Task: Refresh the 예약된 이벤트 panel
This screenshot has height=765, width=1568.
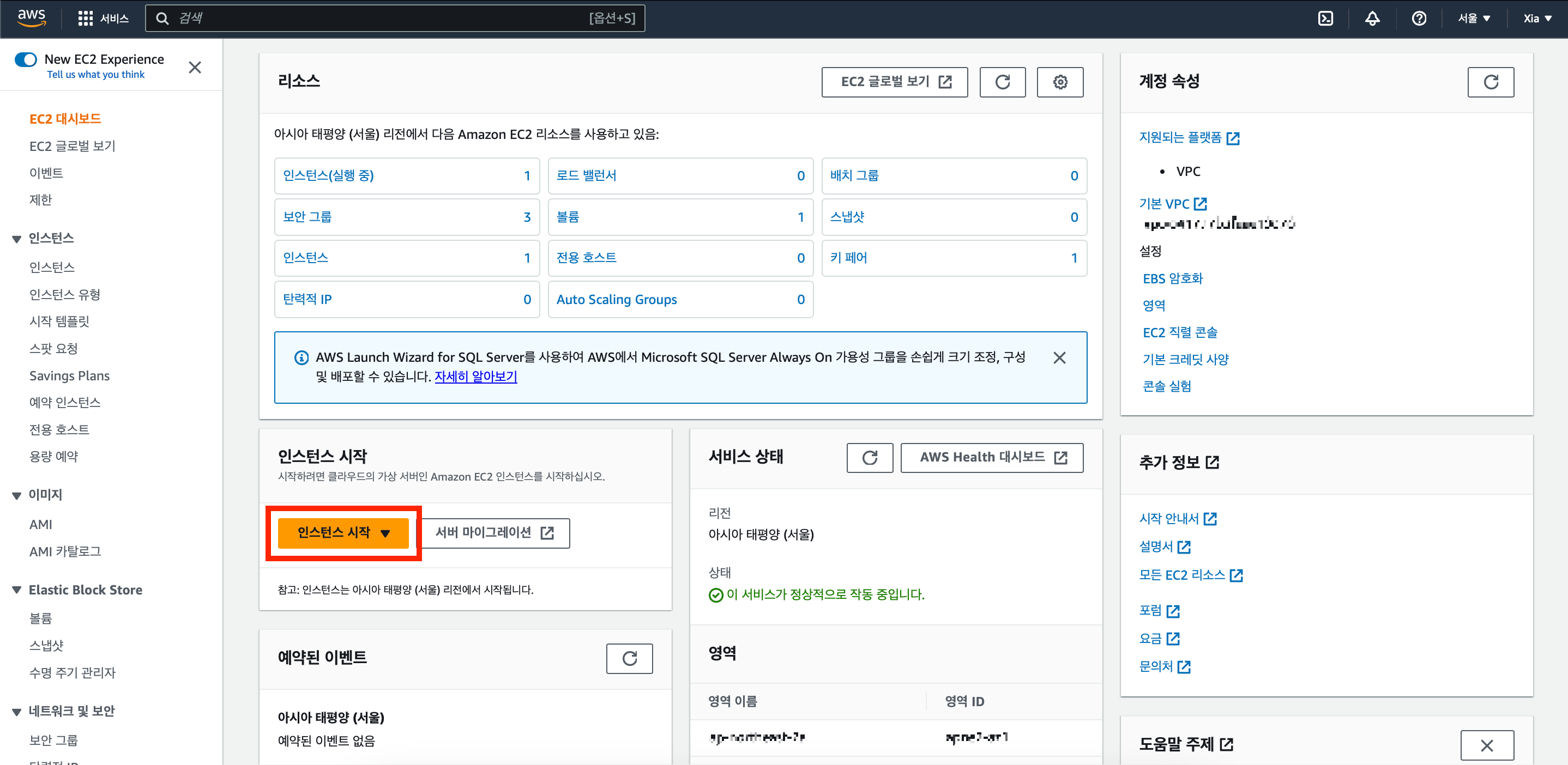Action: [x=629, y=659]
